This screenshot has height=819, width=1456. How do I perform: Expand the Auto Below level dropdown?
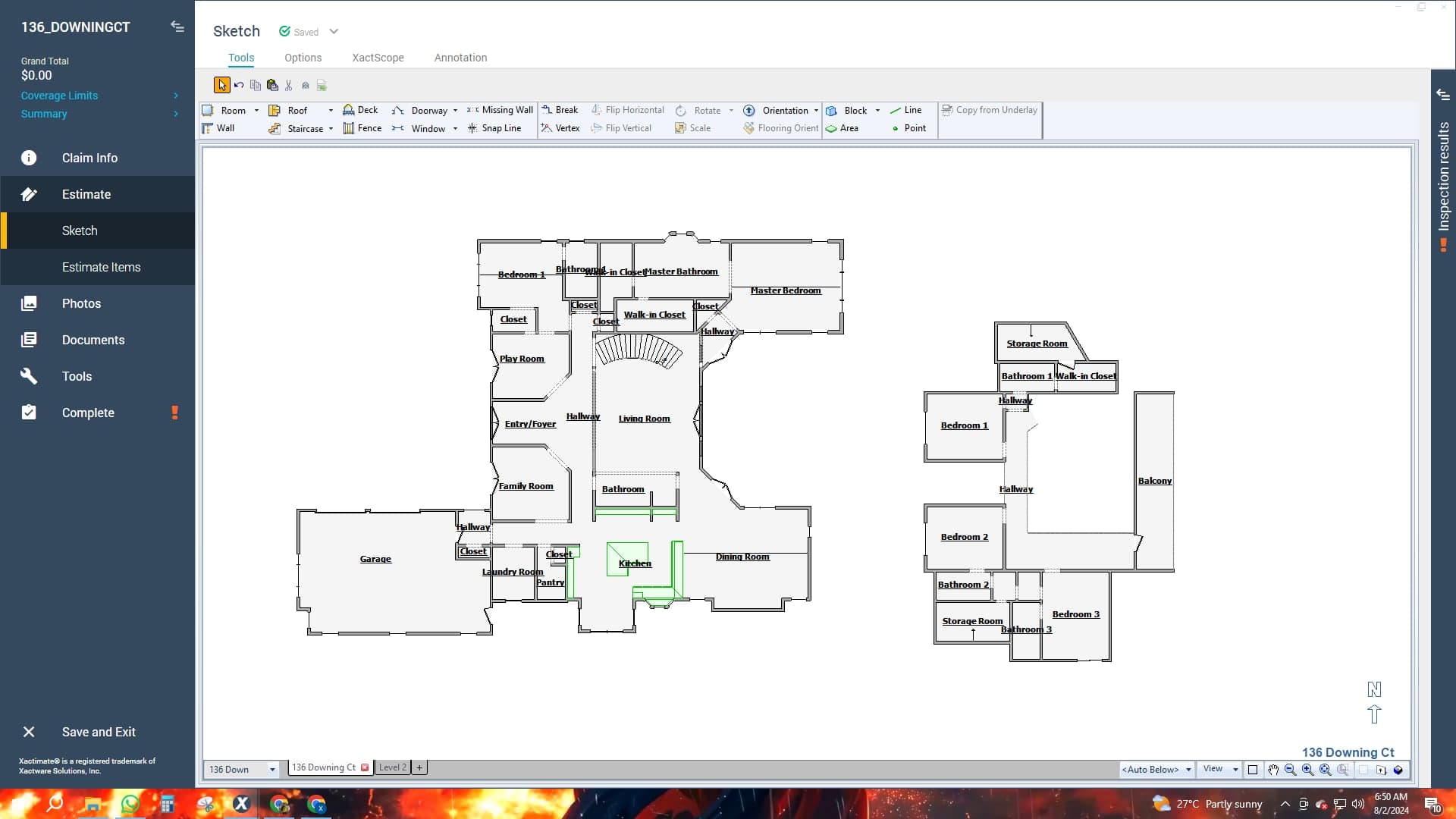pyautogui.click(x=1188, y=770)
